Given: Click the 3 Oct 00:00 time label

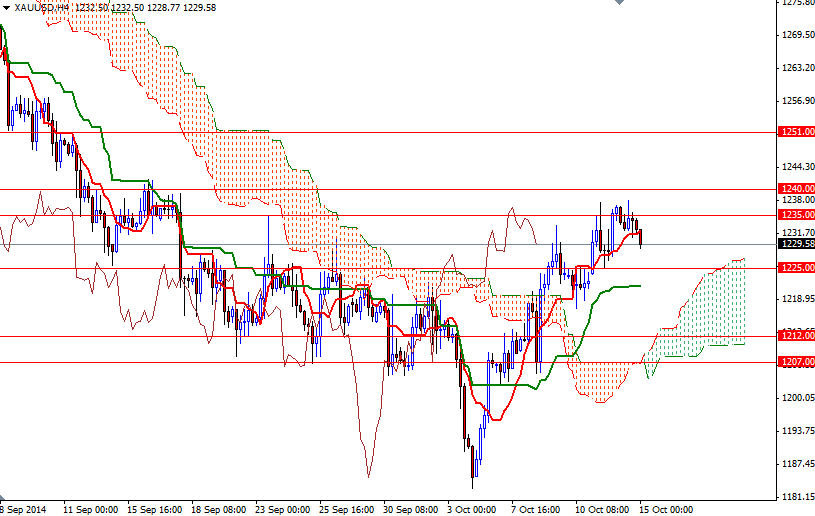Looking at the screenshot, I should [x=471, y=508].
